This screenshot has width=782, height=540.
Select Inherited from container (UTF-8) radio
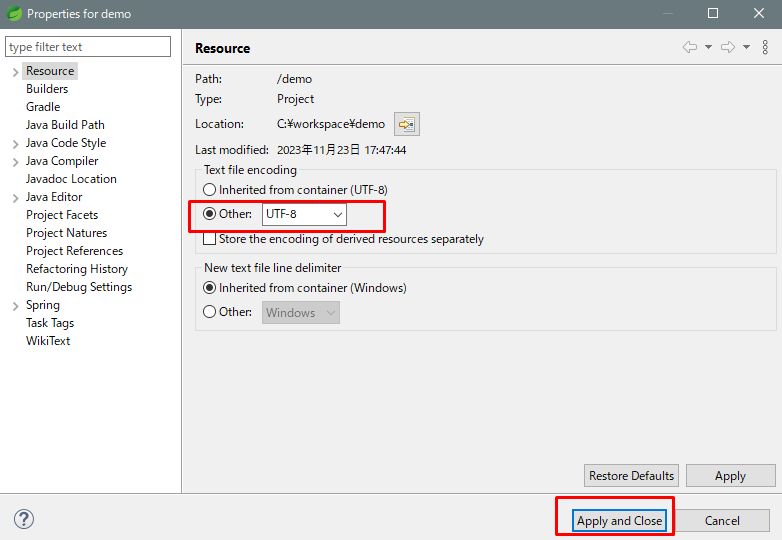coord(209,190)
